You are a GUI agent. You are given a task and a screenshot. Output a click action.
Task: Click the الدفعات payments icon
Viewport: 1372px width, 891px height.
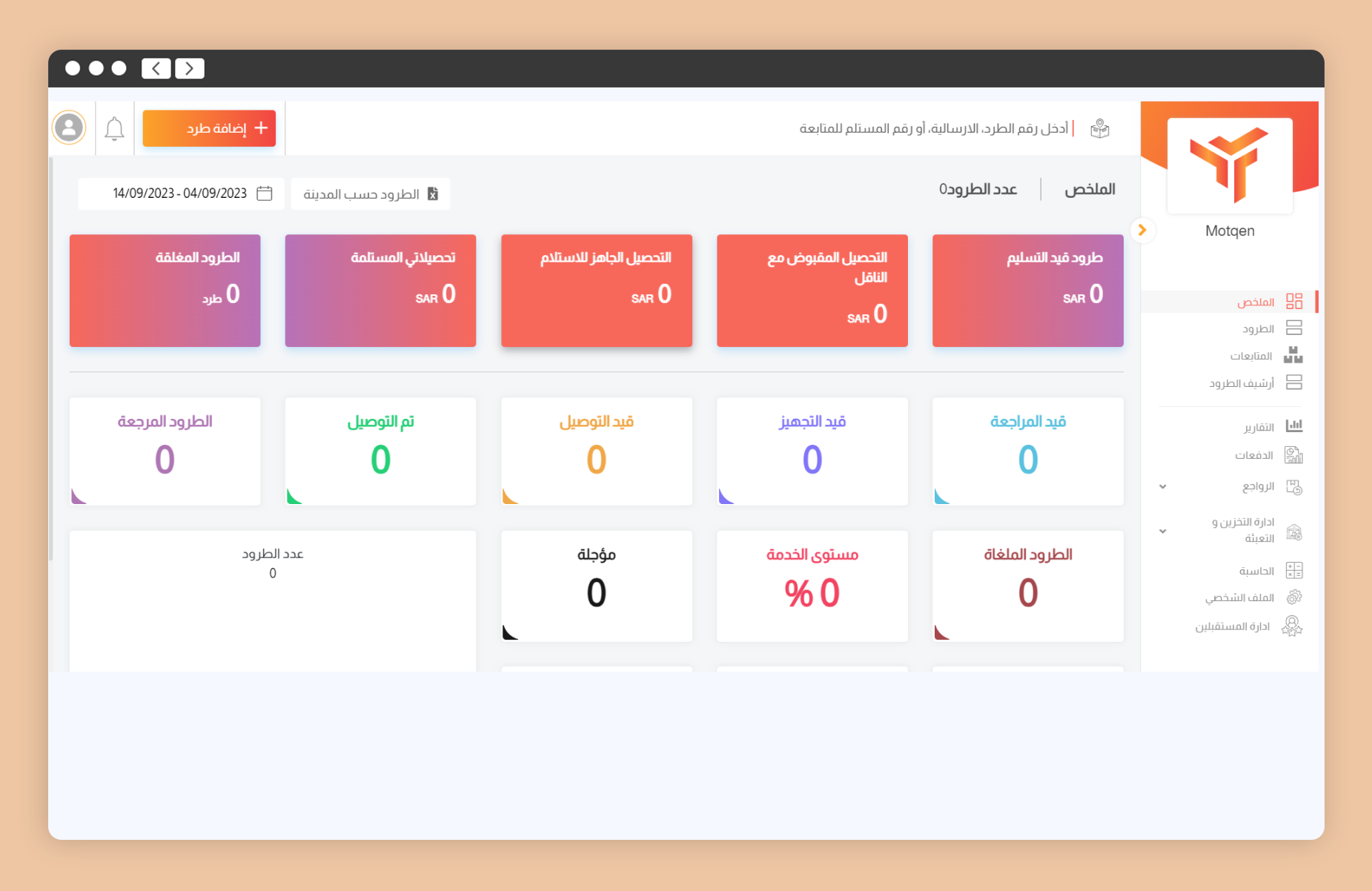point(1293,455)
